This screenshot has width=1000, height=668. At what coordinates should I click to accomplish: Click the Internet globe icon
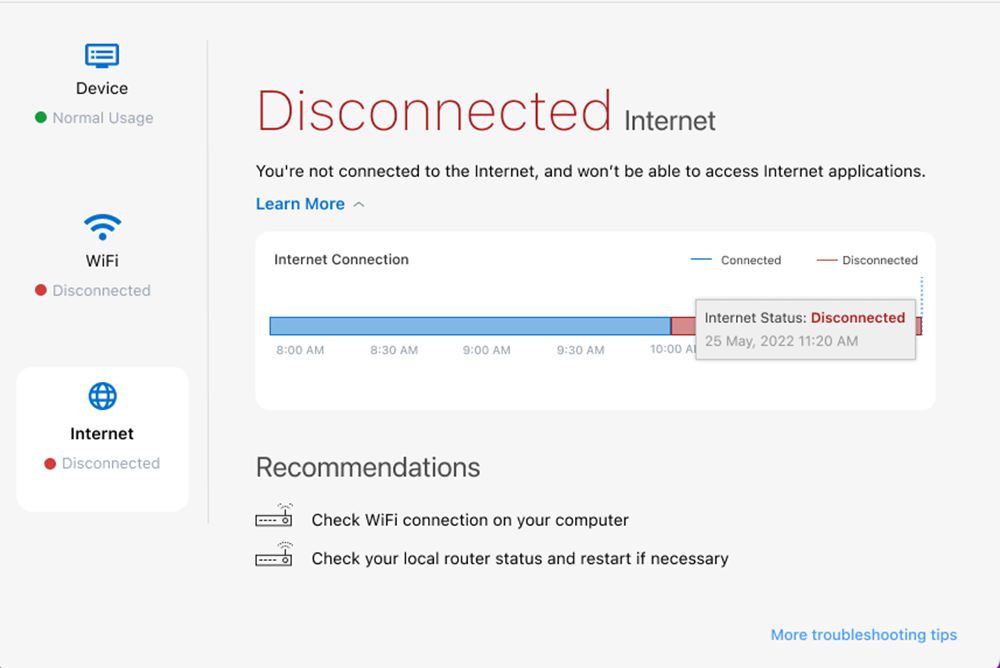point(102,397)
